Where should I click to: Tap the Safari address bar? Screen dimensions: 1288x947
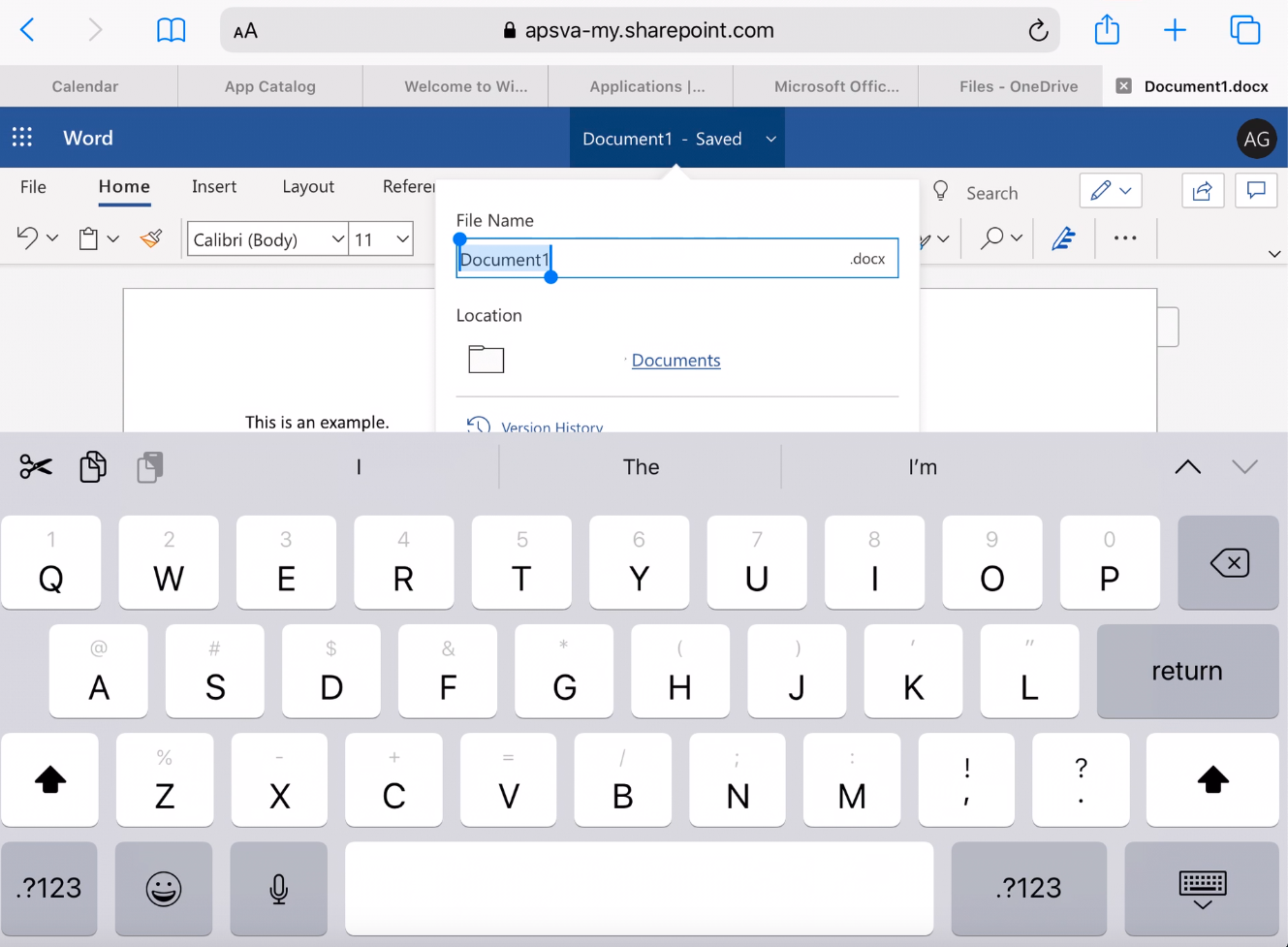tap(640, 30)
